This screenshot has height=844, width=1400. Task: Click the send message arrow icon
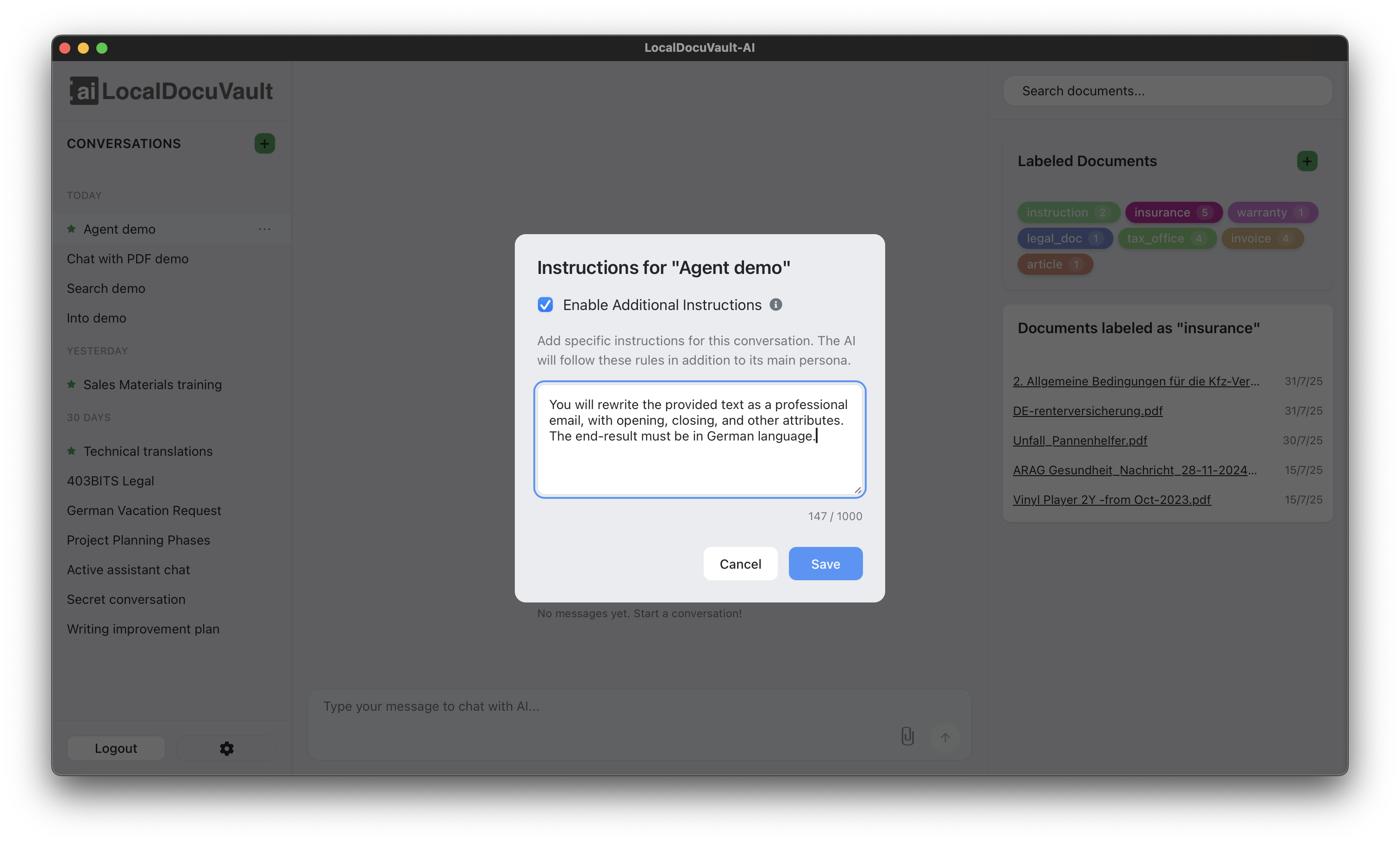pyautogui.click(x=945, y=737)
